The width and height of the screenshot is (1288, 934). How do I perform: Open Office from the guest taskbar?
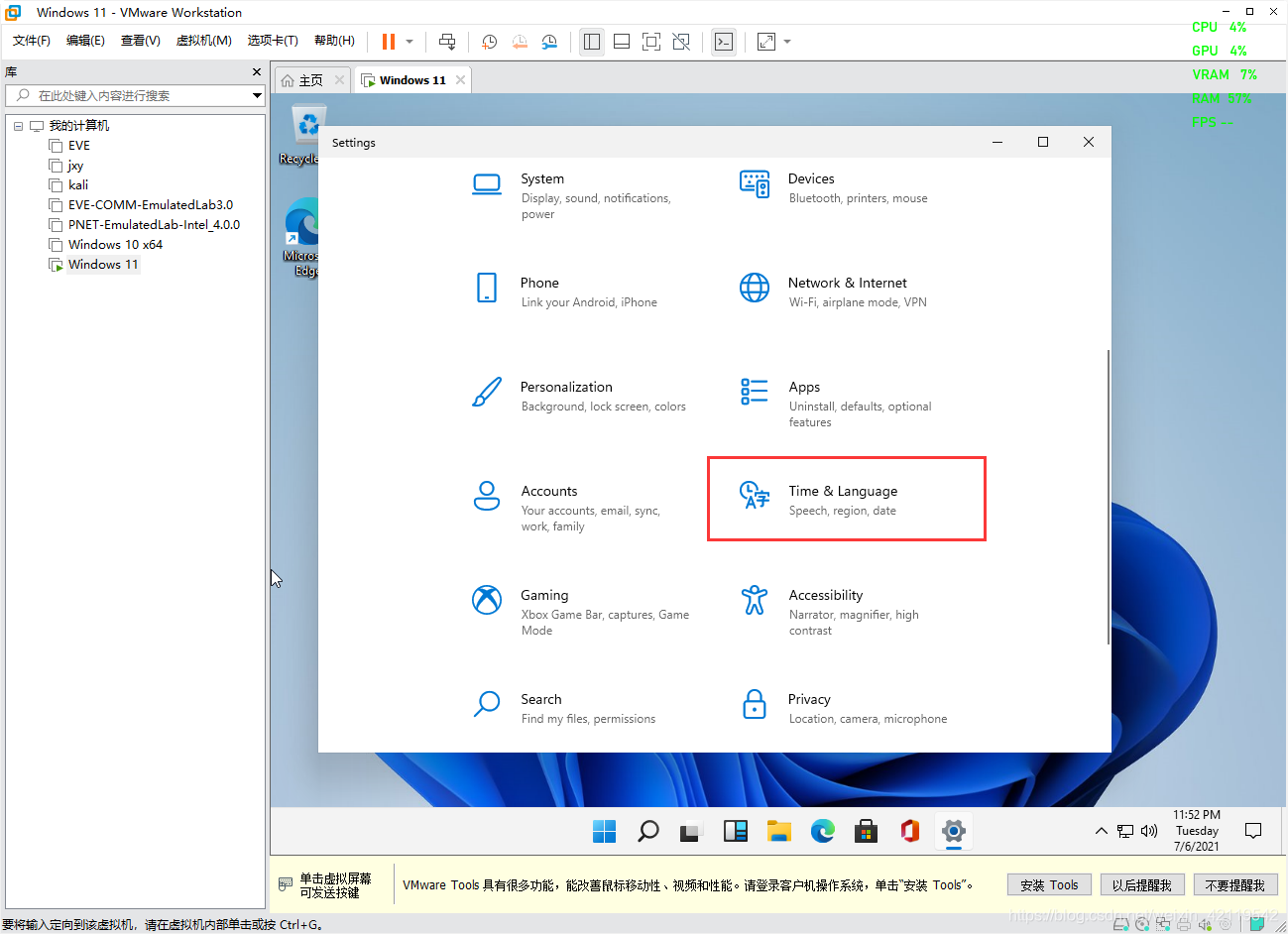click(x=909, y=831)
